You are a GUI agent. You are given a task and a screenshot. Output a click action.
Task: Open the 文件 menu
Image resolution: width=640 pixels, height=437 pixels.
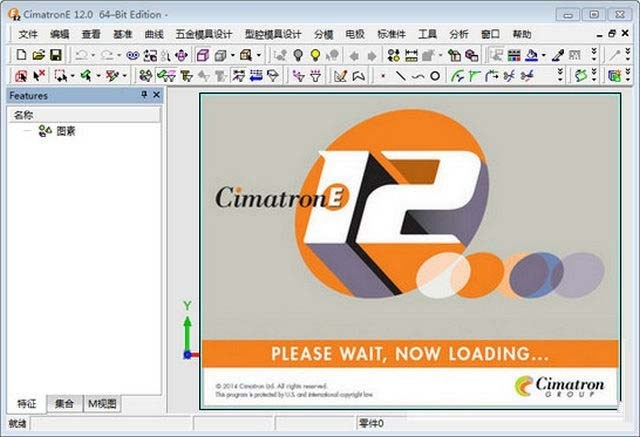click(27, 34)
